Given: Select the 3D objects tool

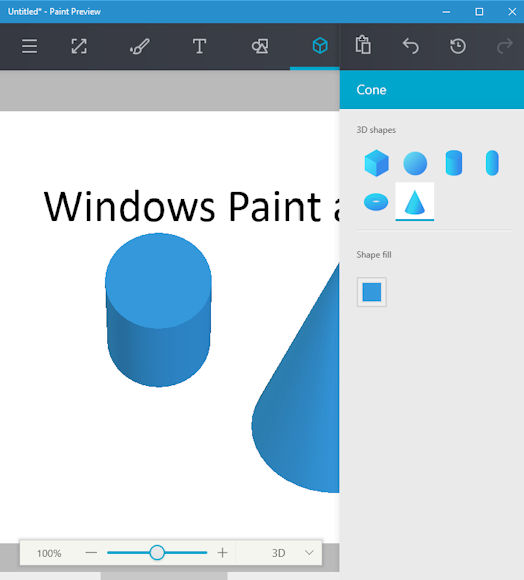Looking at the screenshot, I should pyautogui.click(x=320, y=46).
